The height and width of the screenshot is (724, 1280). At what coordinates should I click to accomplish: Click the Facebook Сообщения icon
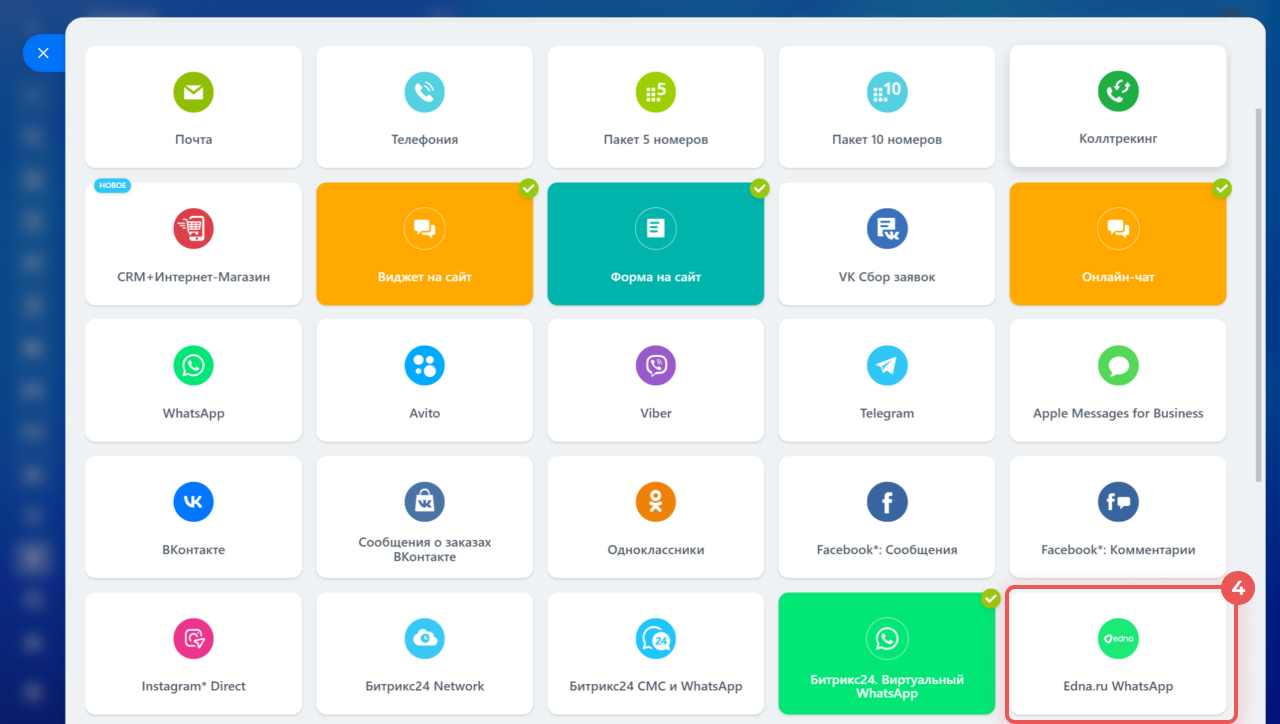tap(887, 502)
